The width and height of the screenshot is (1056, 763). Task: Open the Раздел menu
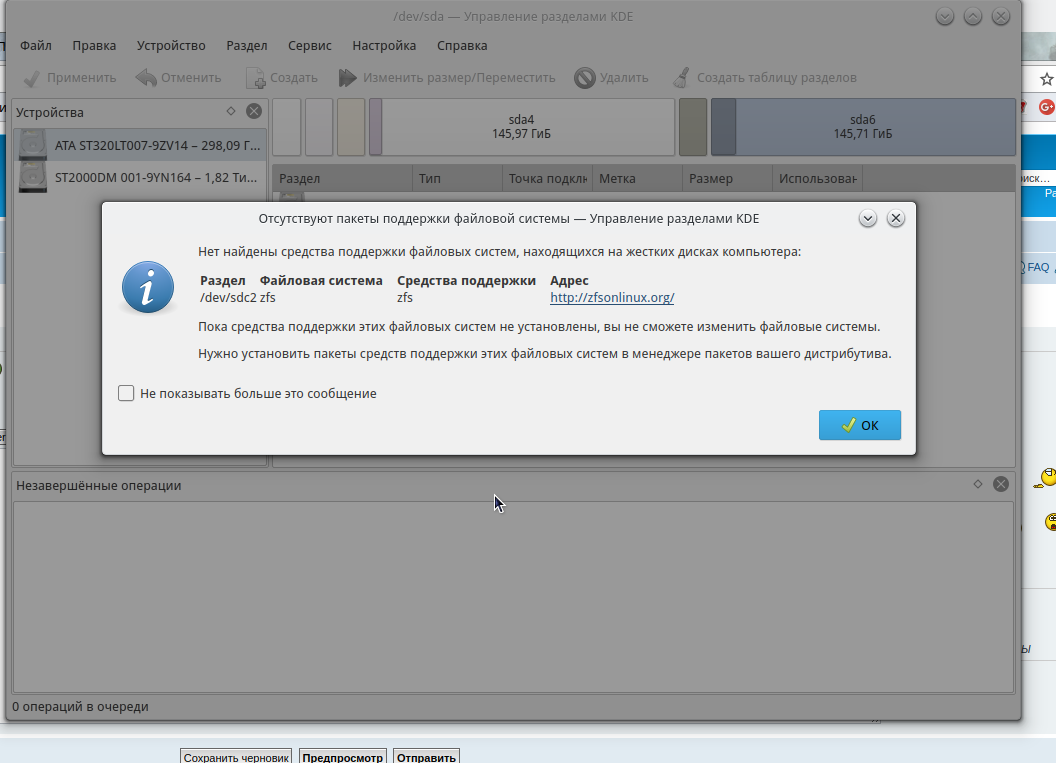click(x=246, y=46)
